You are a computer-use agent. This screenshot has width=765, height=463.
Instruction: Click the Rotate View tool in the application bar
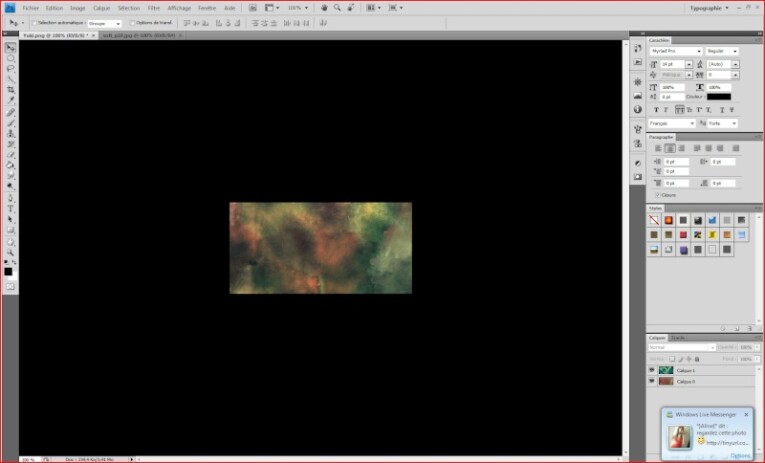pyautogui.click(x=350, y=8)
